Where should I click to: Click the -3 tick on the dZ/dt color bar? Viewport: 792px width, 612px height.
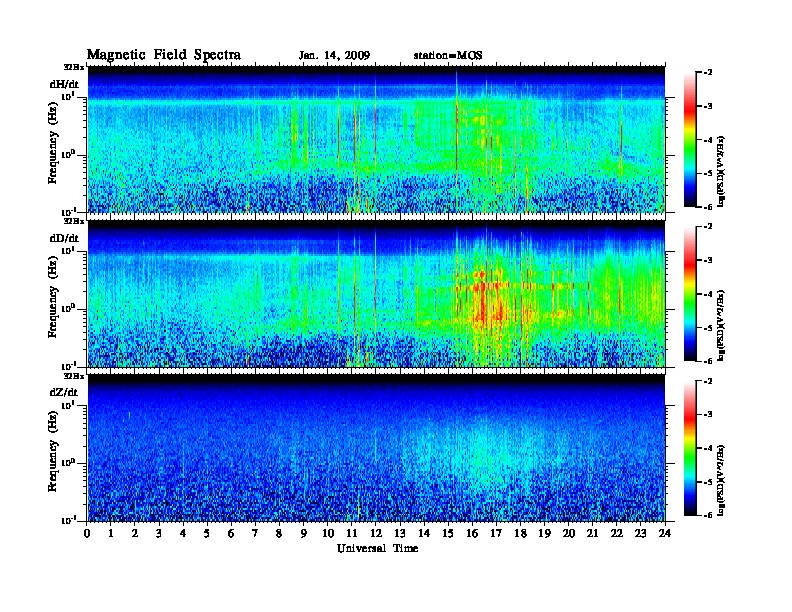[x=708, y=414]
